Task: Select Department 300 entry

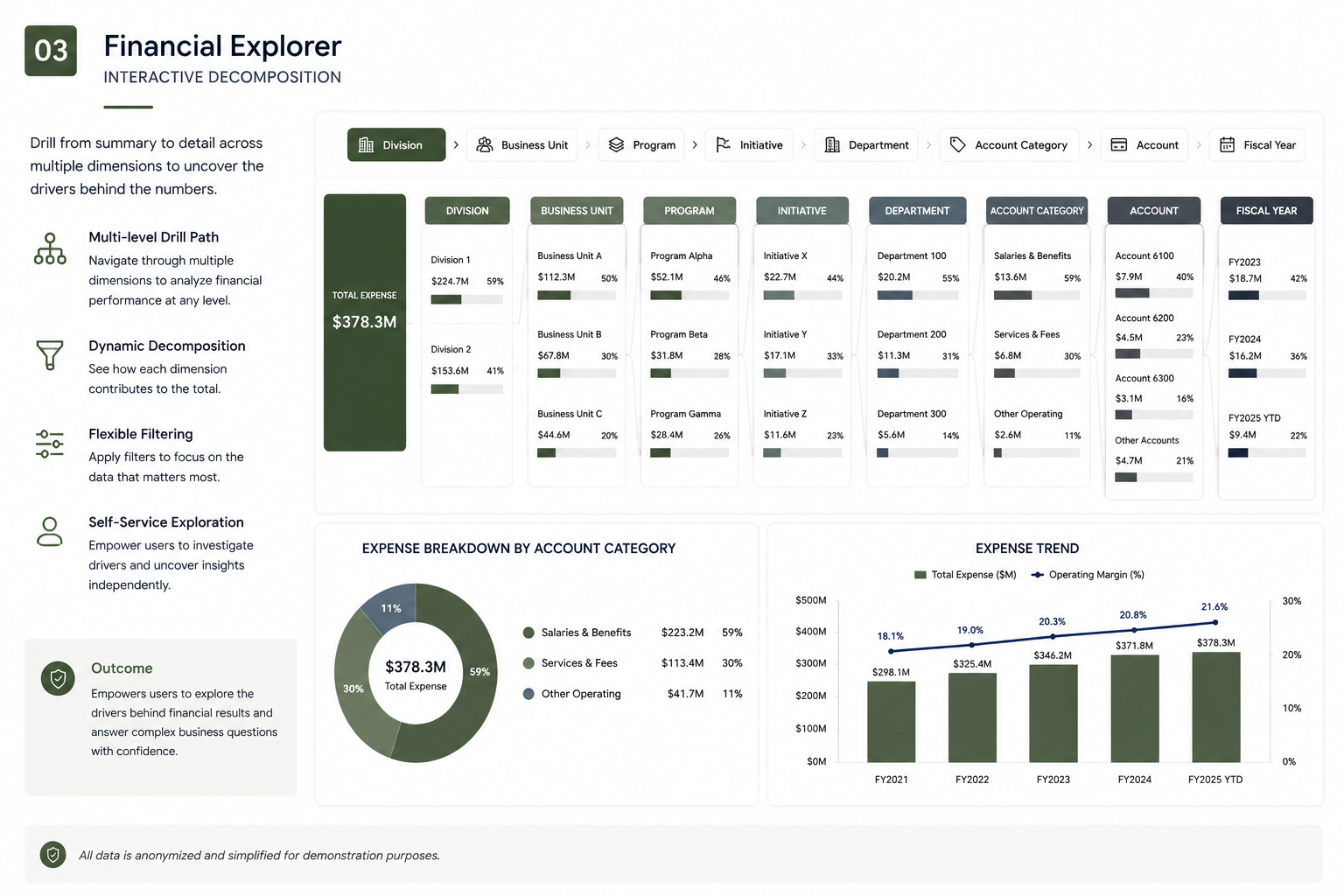Action: tap(918, 435)
